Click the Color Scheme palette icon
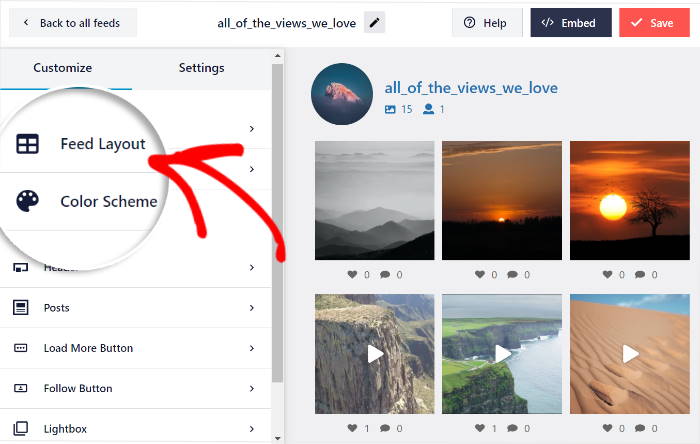 point(28,201)
